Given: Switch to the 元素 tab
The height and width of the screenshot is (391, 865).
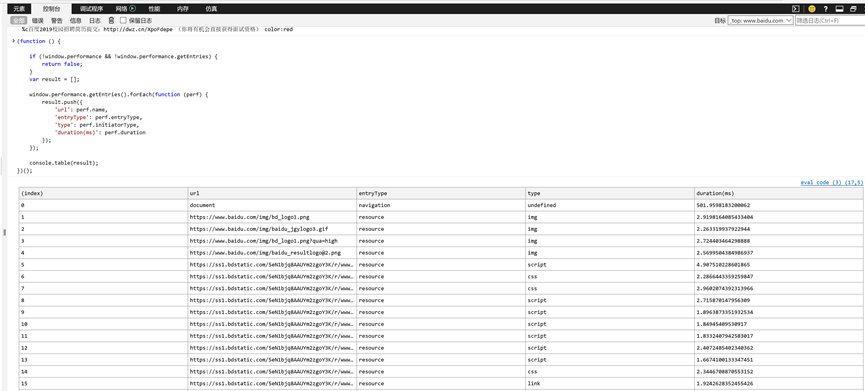Looking at the screenshot, I should coord(19,9).
